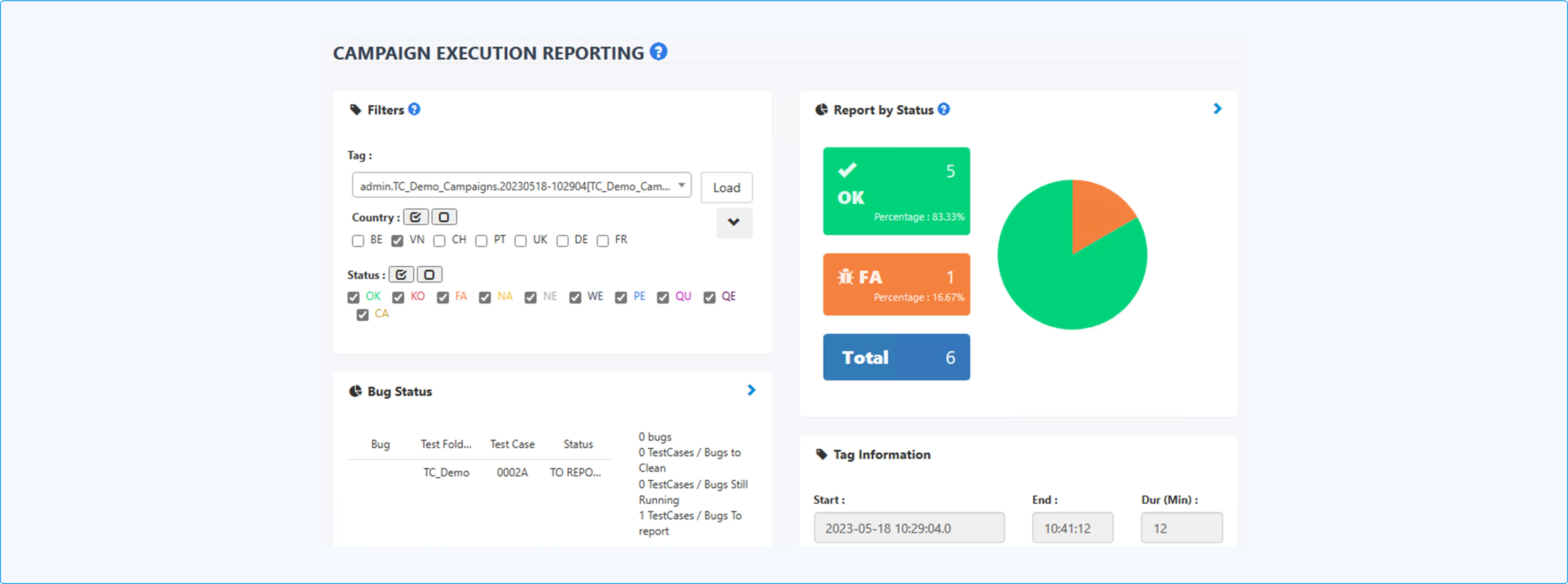The height and width of the screenshot is (584, 1568).
Task: Click the End time field
Action: [1073, 528]
